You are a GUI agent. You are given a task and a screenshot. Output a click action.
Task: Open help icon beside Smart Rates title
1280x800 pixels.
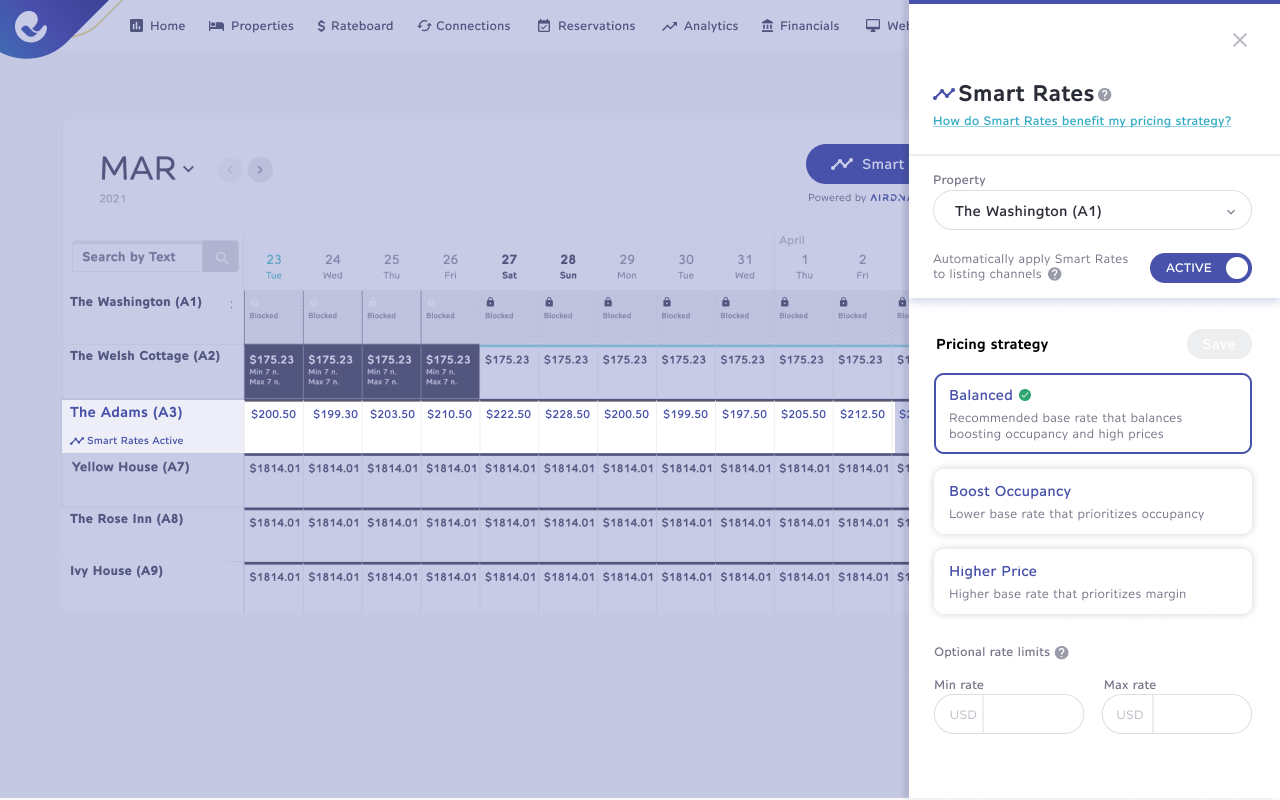(1105, 95)
